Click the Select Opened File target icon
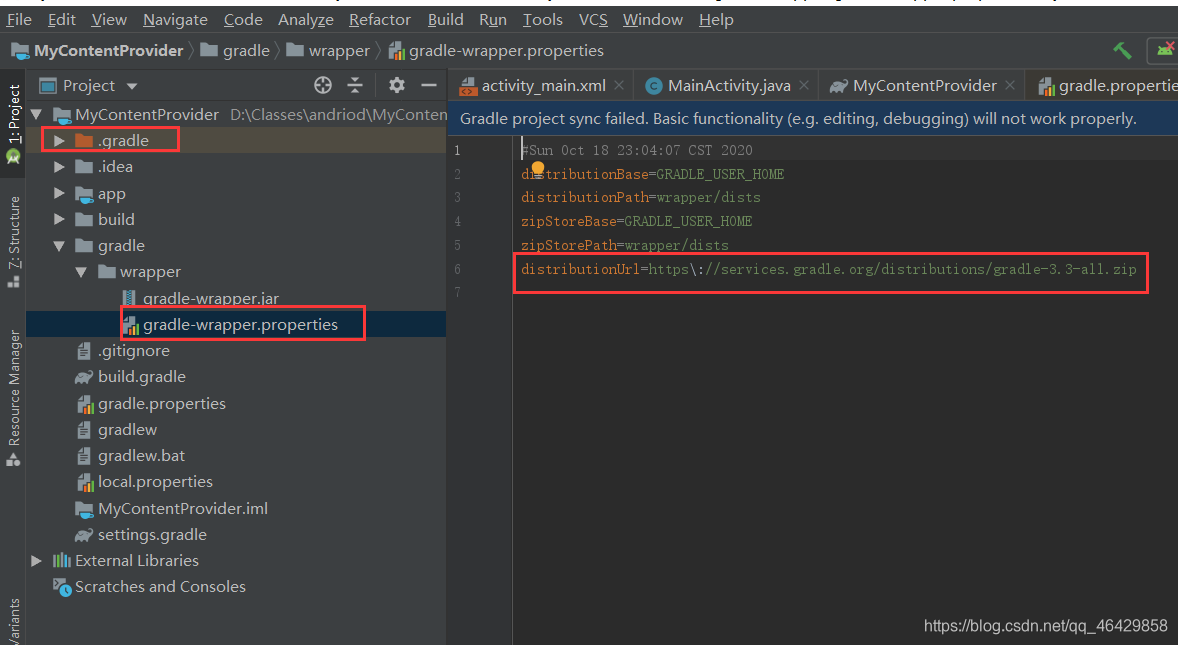 coord(322,85)
